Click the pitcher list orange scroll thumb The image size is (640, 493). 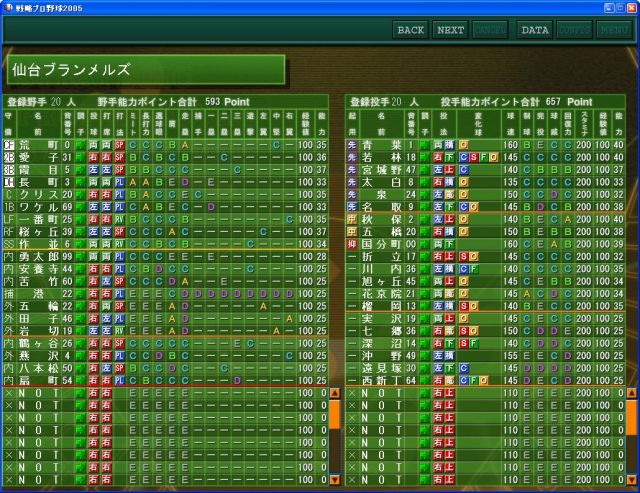[x=631, y=417]
